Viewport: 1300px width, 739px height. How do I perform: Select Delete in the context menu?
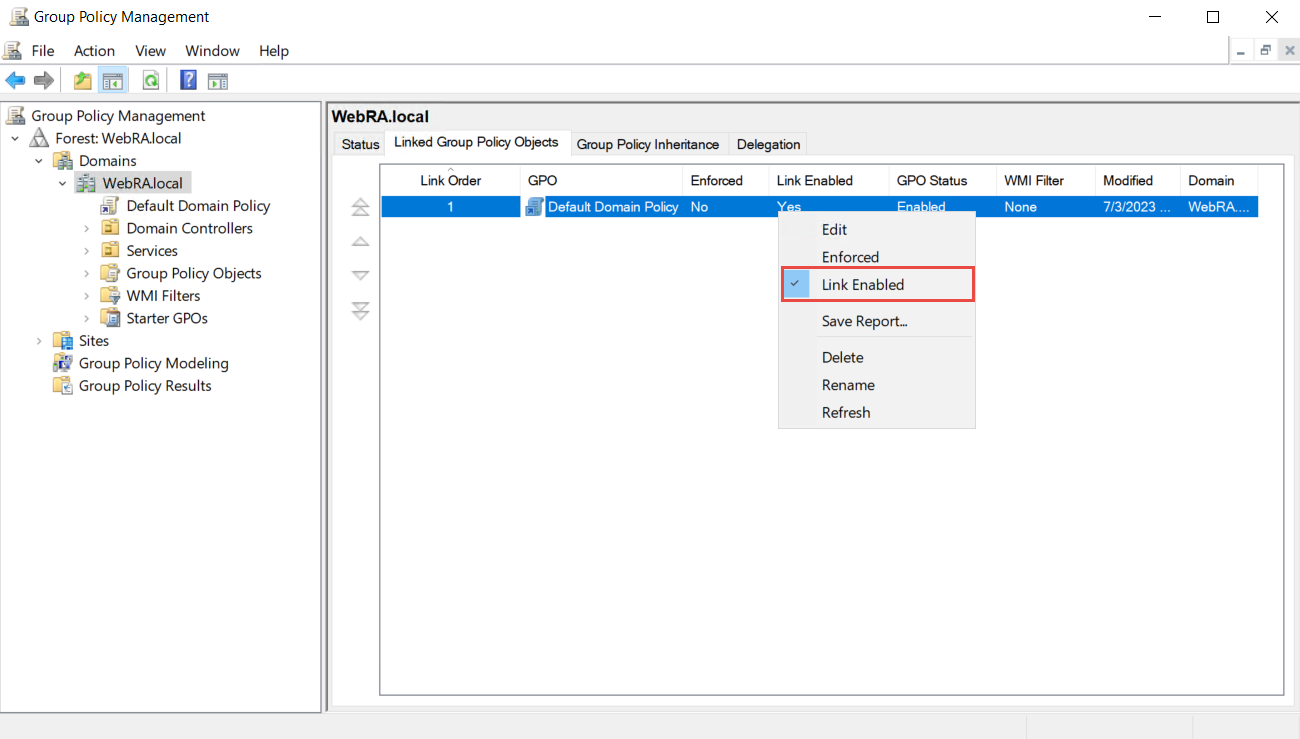tap(842, 357)
